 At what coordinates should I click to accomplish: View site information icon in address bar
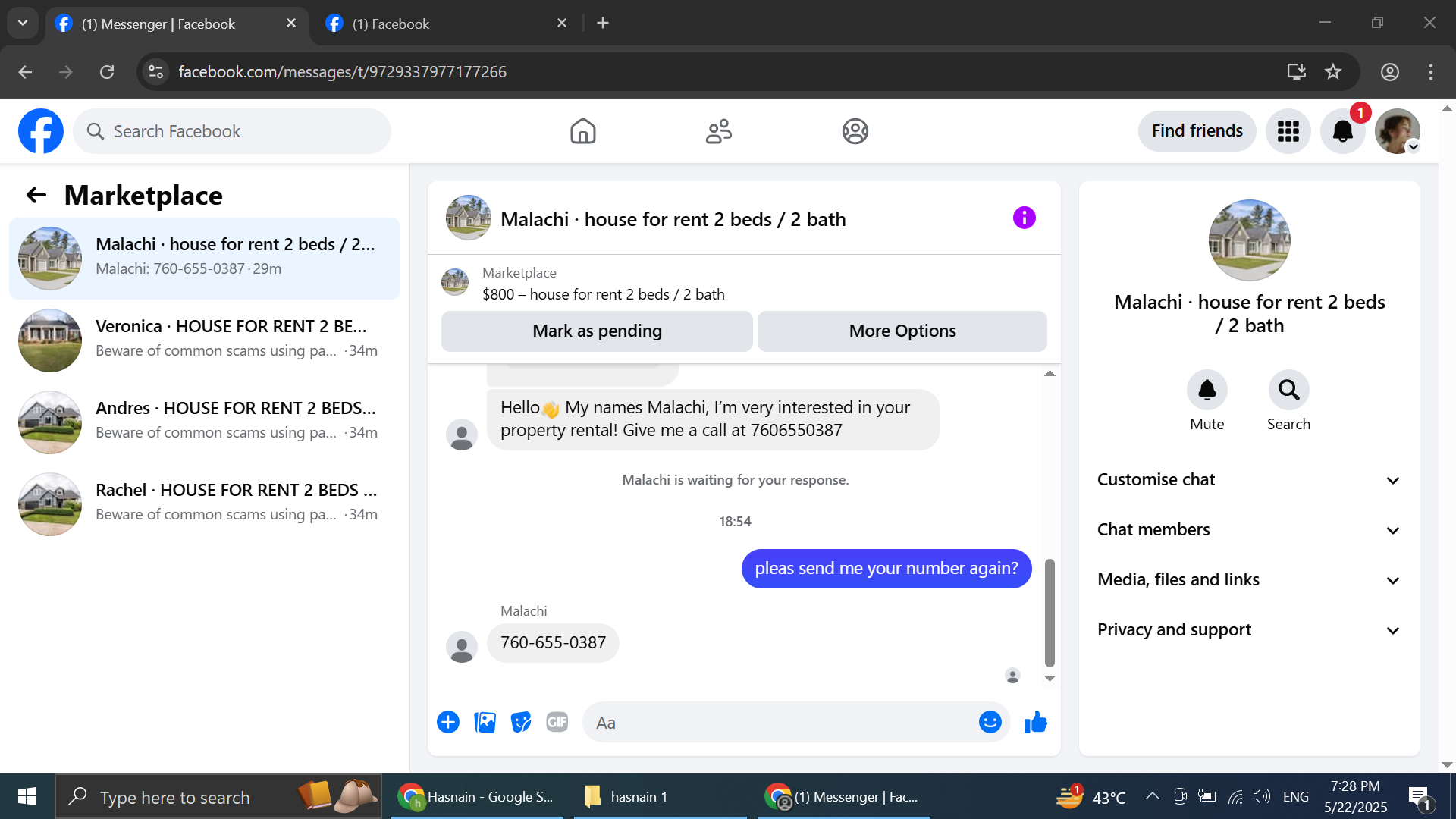tap(155, 71)
